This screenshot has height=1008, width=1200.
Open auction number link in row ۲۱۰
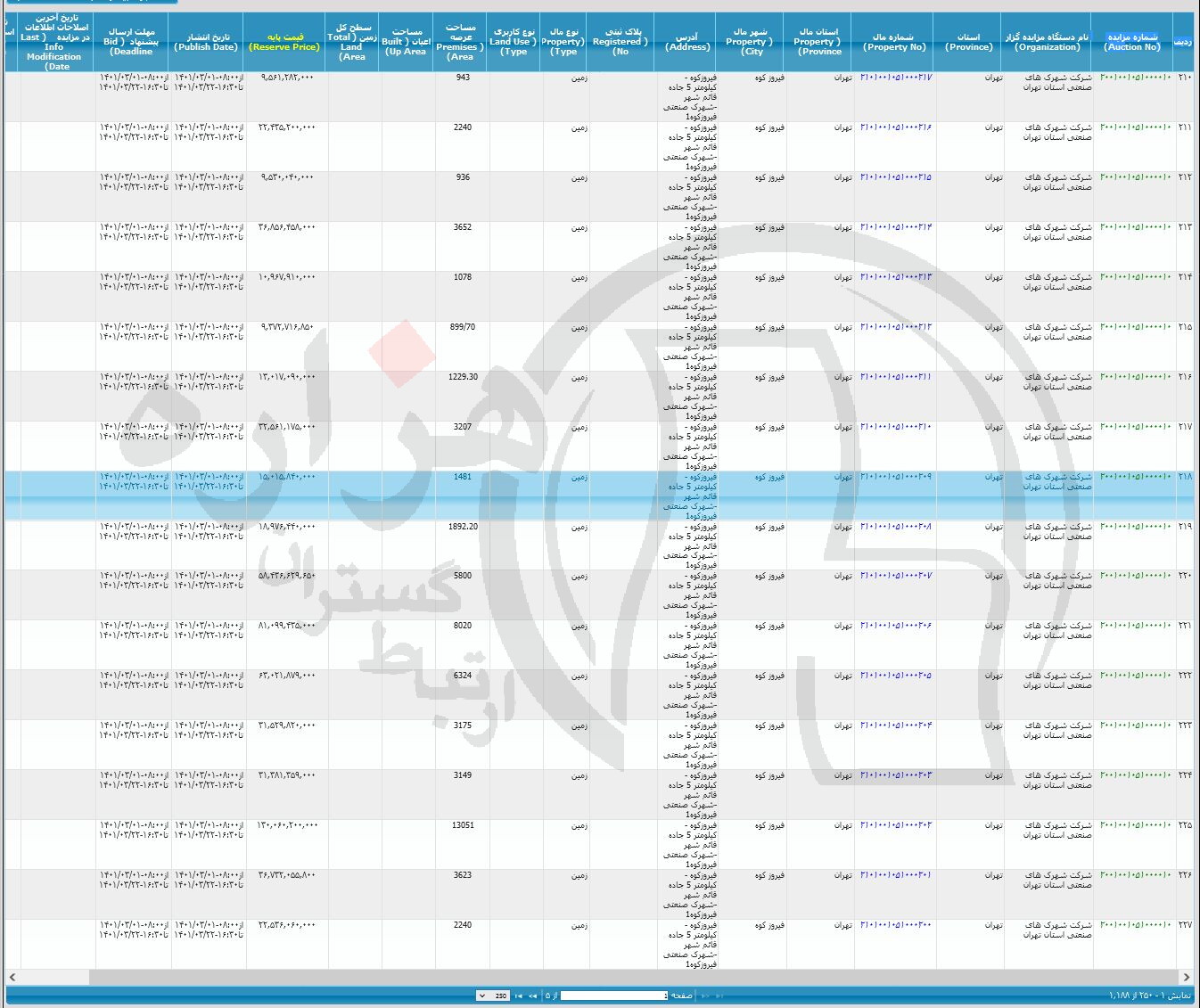pyautogui.click(x=1136, y=78)
